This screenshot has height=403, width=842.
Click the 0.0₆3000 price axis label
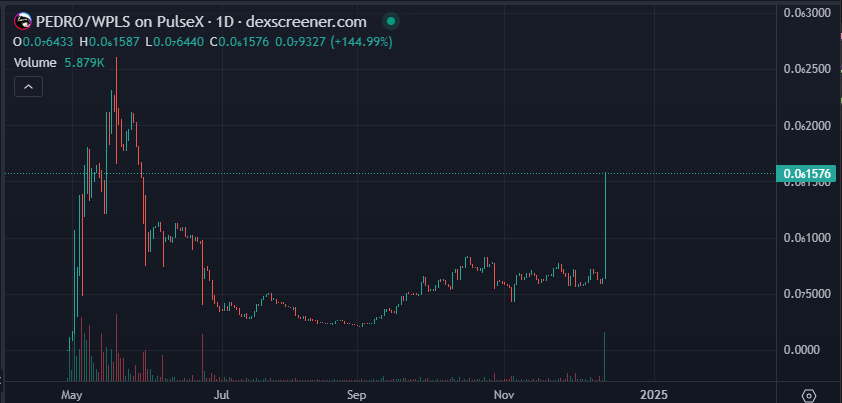click(809, 13)
